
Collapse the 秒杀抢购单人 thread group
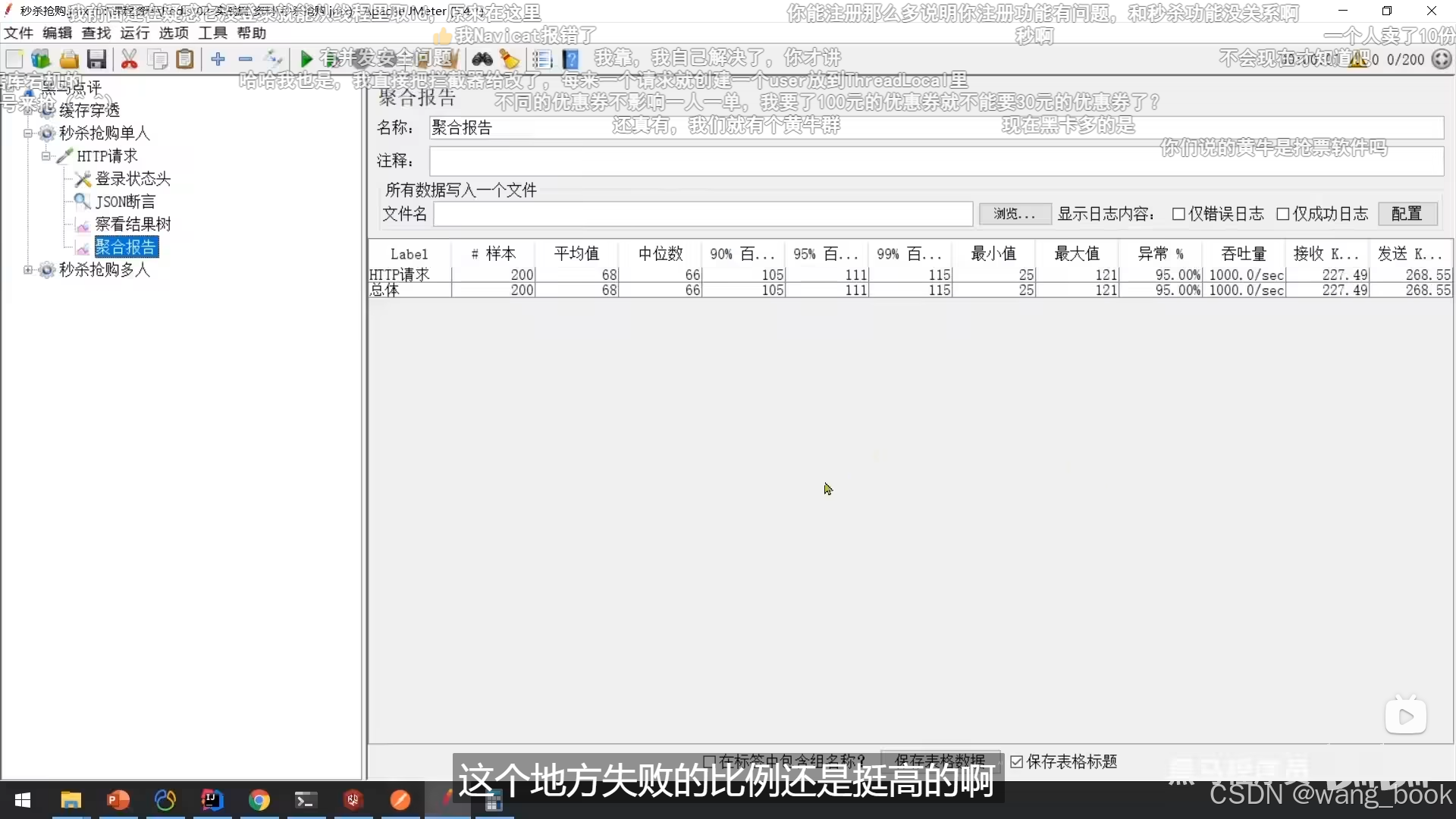pos(28,133)
